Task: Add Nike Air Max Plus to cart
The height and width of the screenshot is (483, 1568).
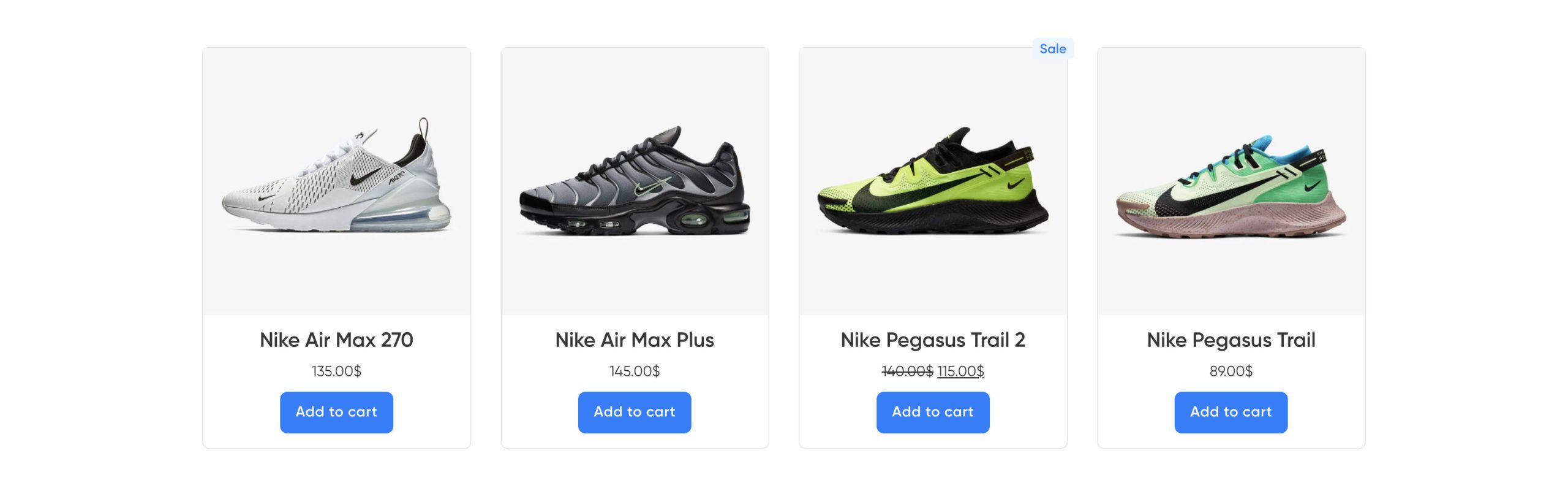Action: click(635, 412)
